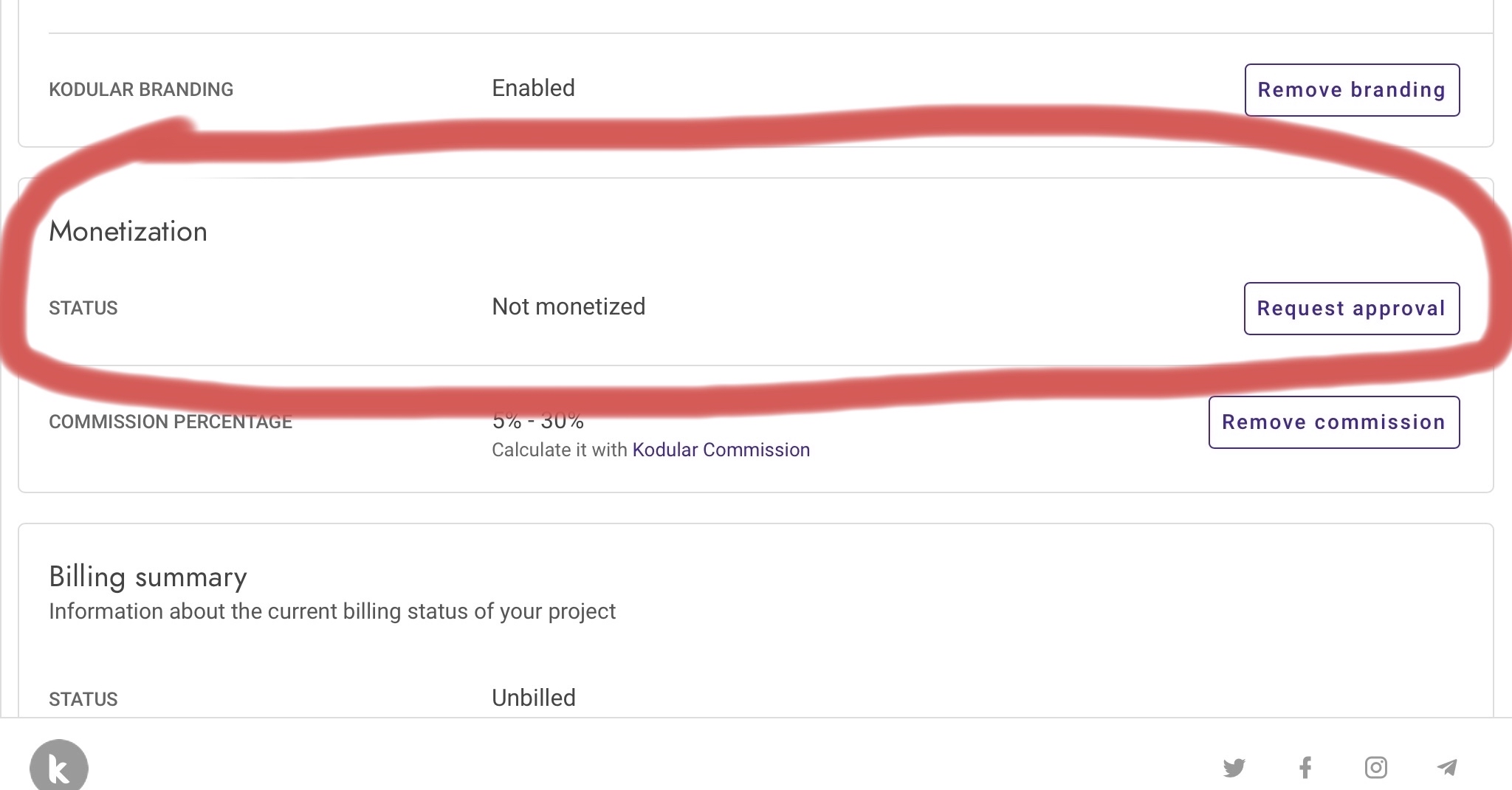The height and width of the screenshot is (790, 1512).
Task: Click the 'Enabled' branding value
Action: click(533, 88)
